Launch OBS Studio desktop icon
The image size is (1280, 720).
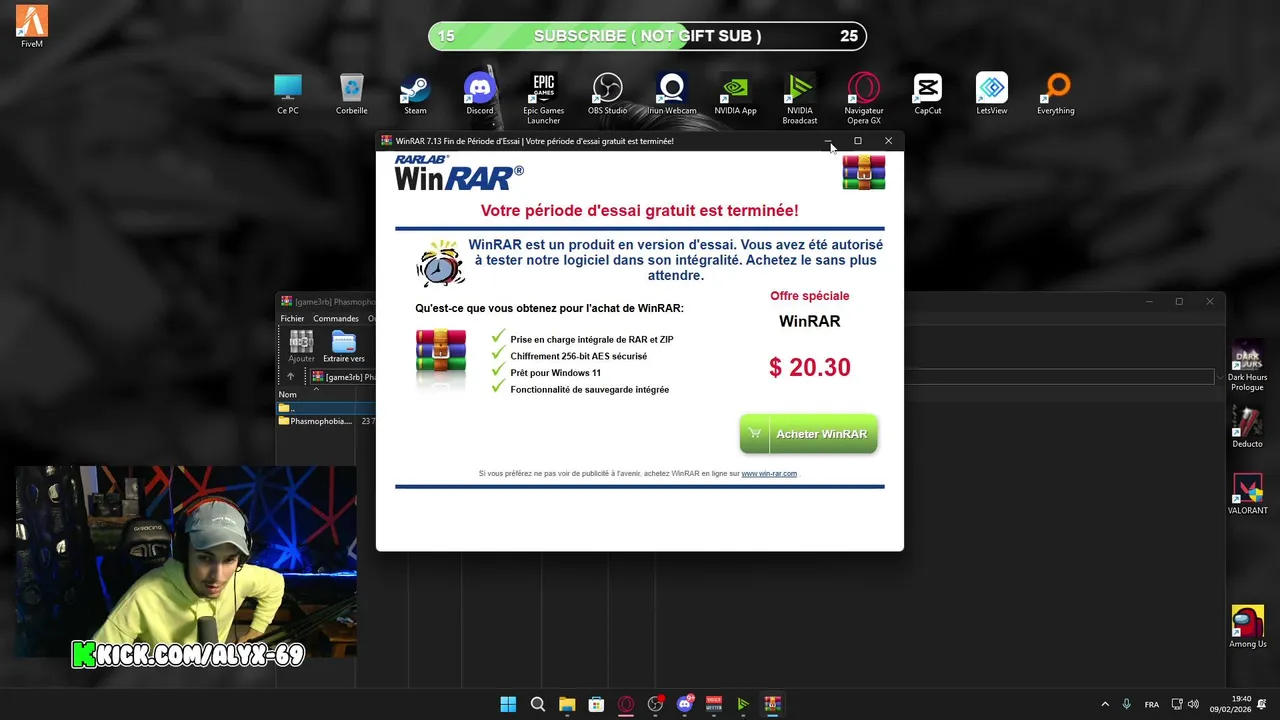tap(607, 94)
